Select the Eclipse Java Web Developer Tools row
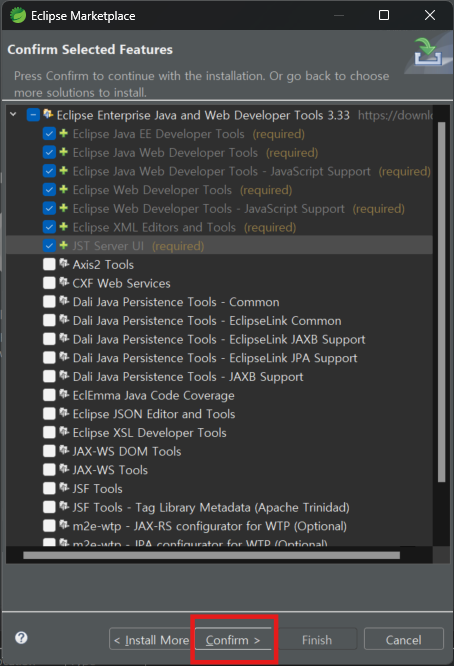The width and height of the screenshot is (454, 666). point(219,152)
